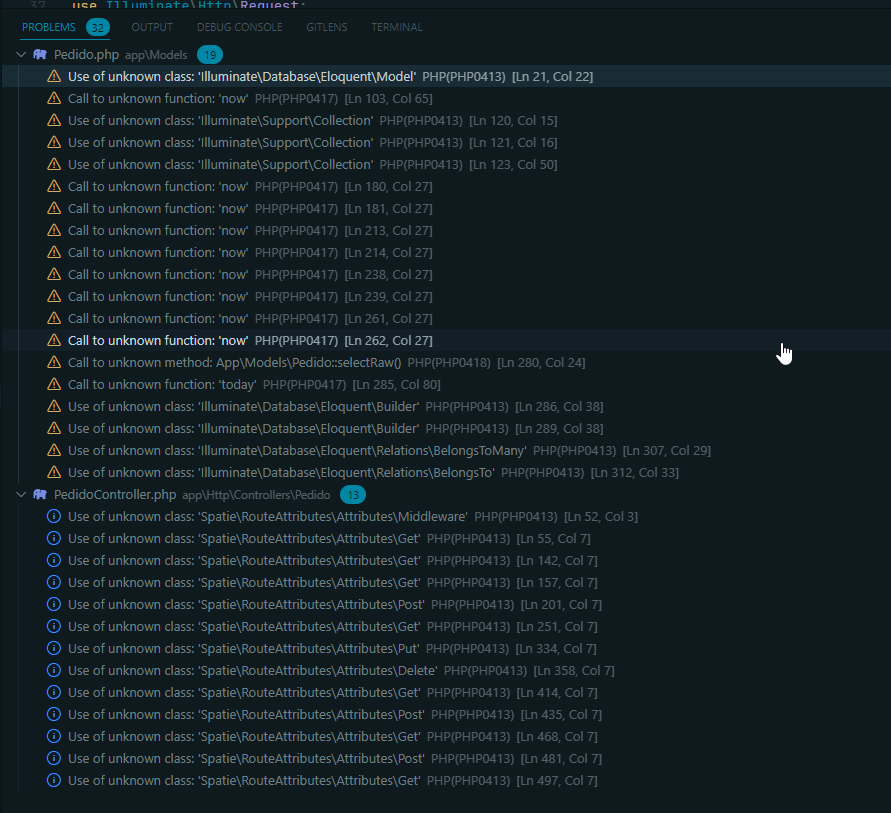Click info icon for Attributes\Middleware problem
Screen dimensions: 891x813
pos(54,516)
